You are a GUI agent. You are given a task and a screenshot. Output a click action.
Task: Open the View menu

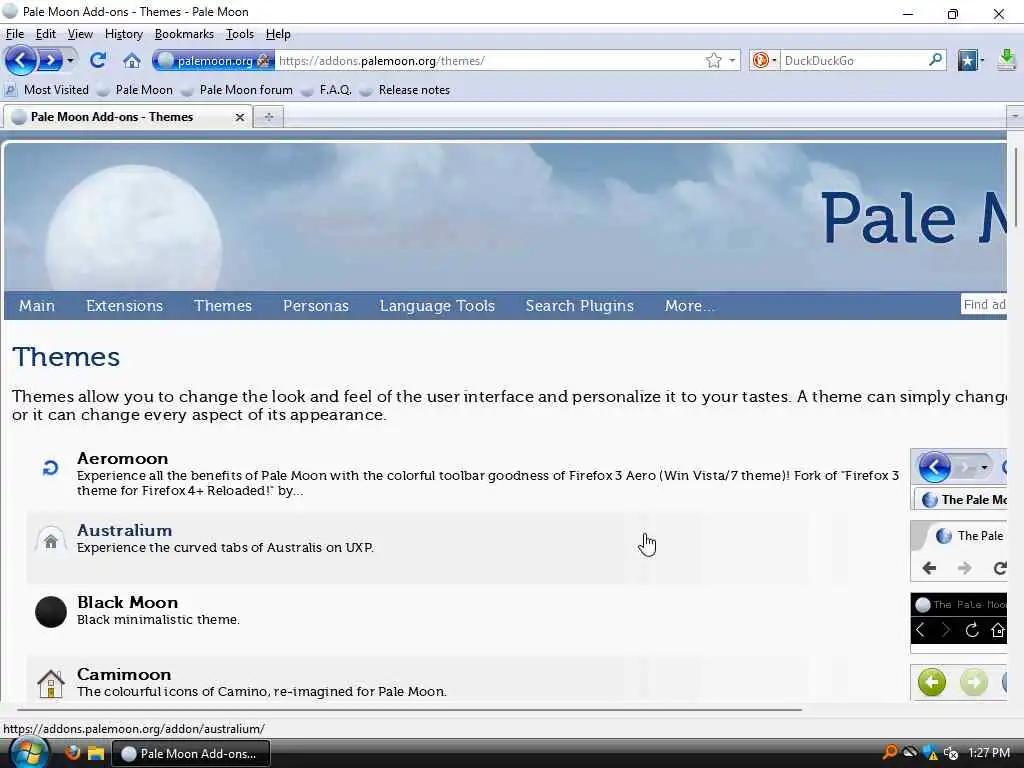tap(80, 34)
